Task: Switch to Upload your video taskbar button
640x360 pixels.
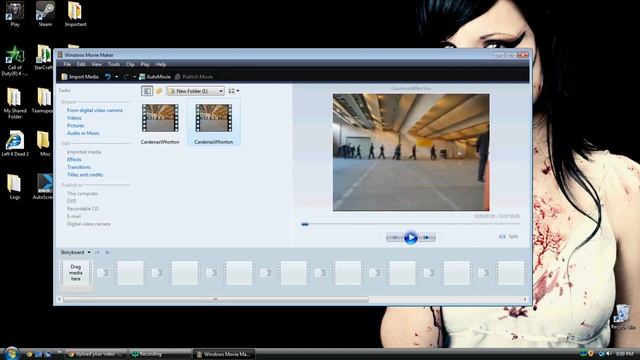Action: (x=96, y=354)
